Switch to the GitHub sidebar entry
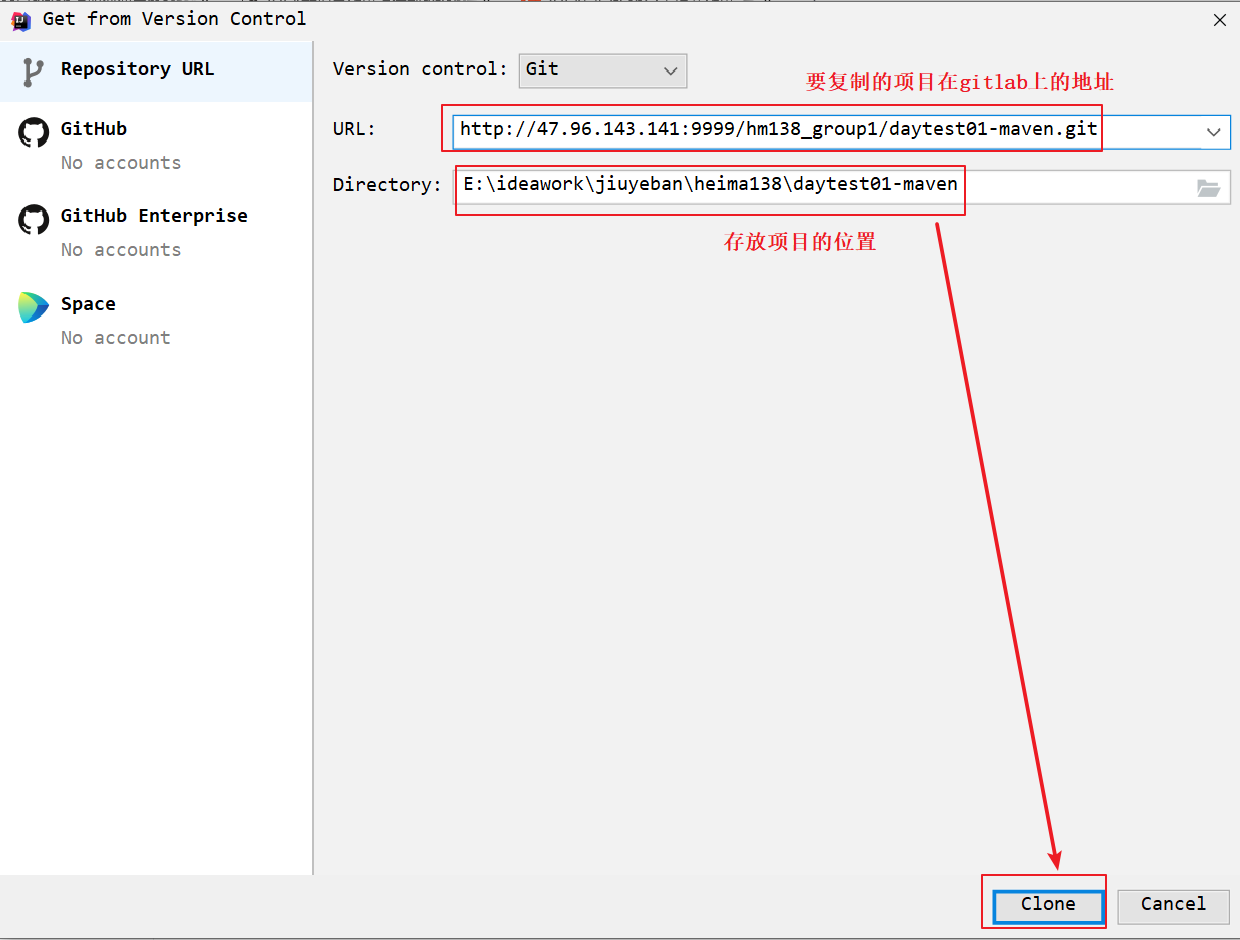 tap(94, 129)
